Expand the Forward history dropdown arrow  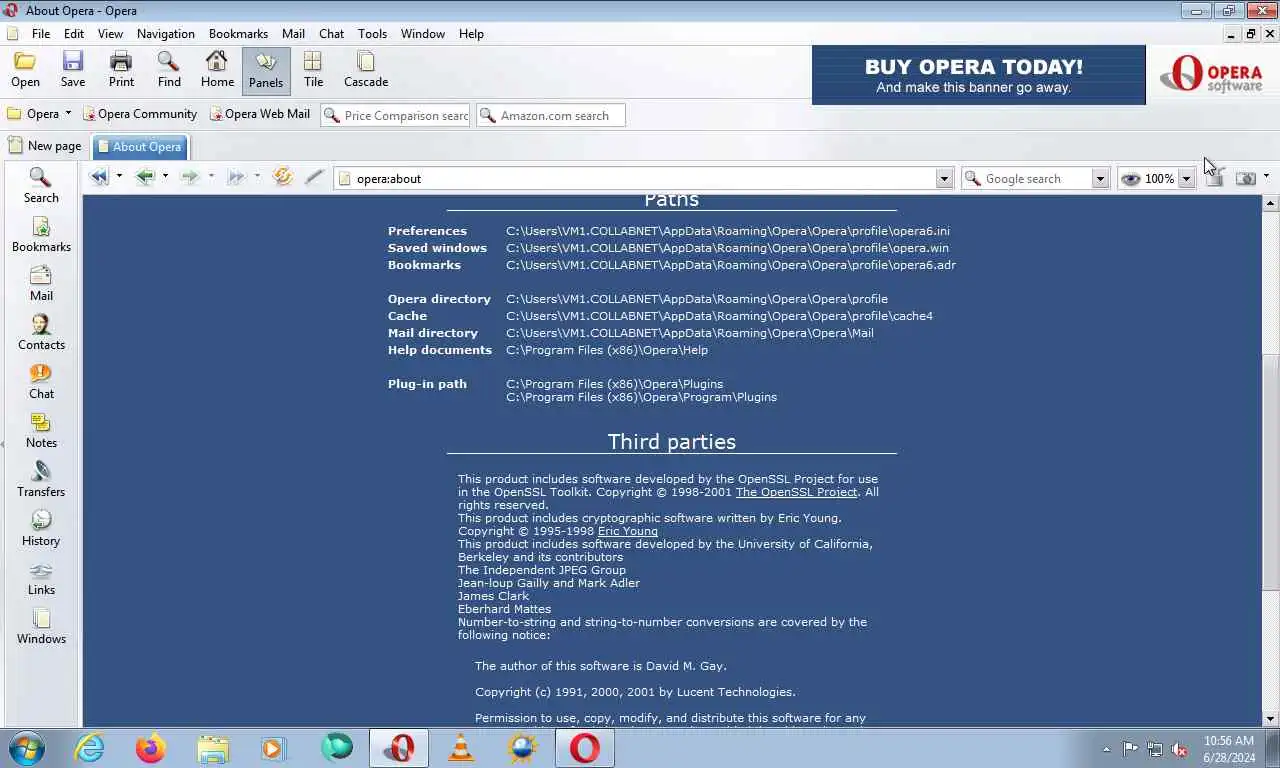coord(211,177)
